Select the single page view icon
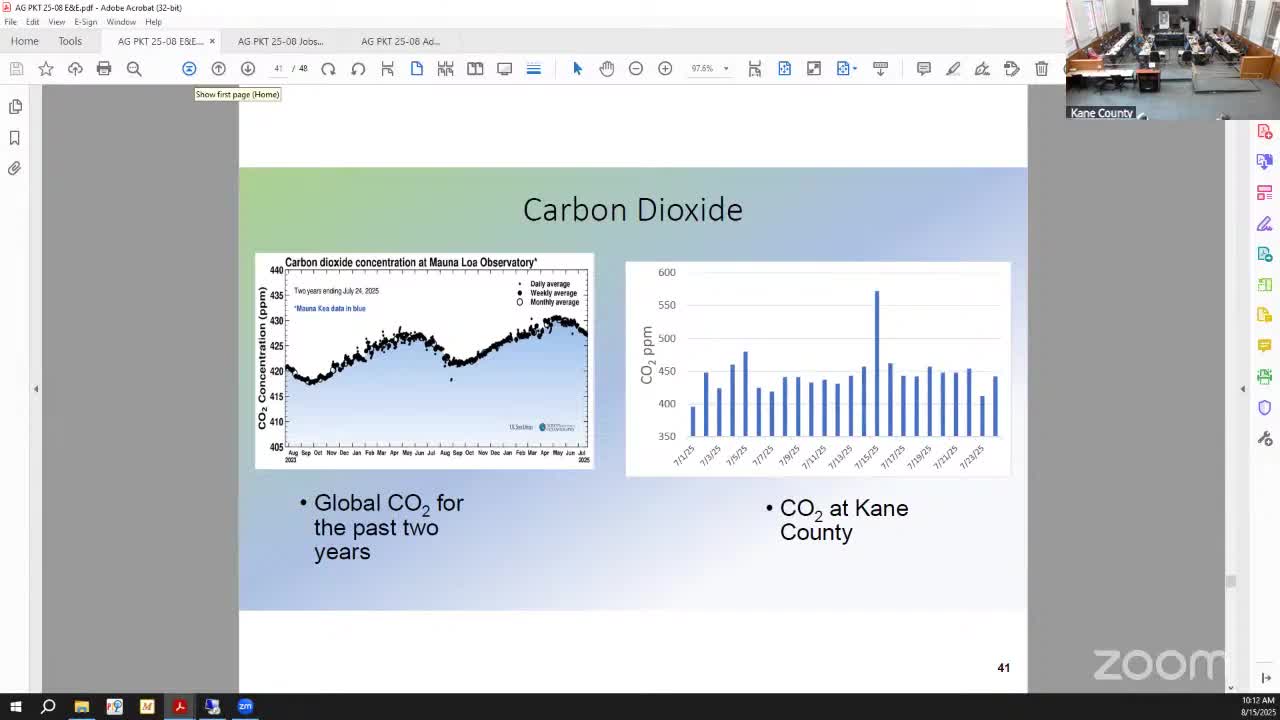The width and height of the screenshot is (1280, 720). point(416,68)
